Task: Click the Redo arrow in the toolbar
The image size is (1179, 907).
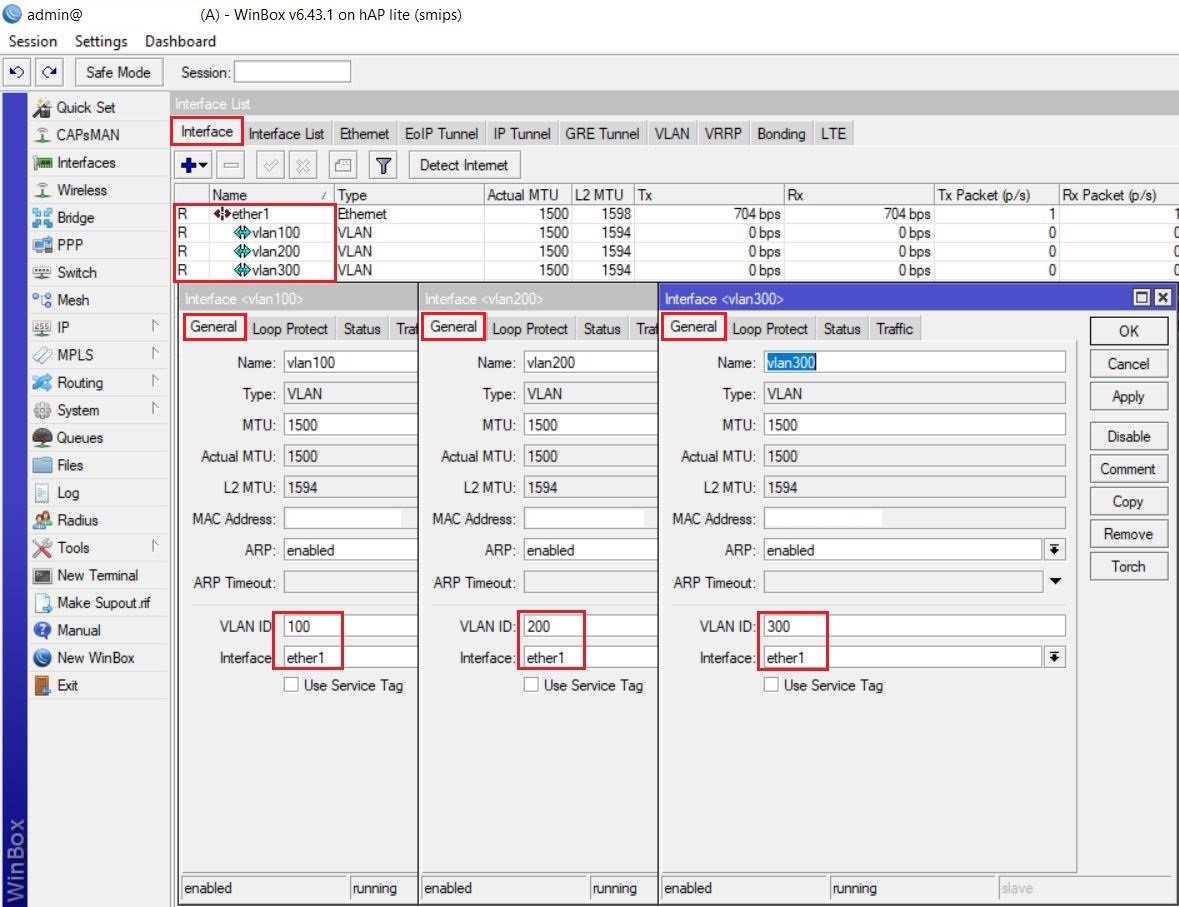Action: coord(50,72)
